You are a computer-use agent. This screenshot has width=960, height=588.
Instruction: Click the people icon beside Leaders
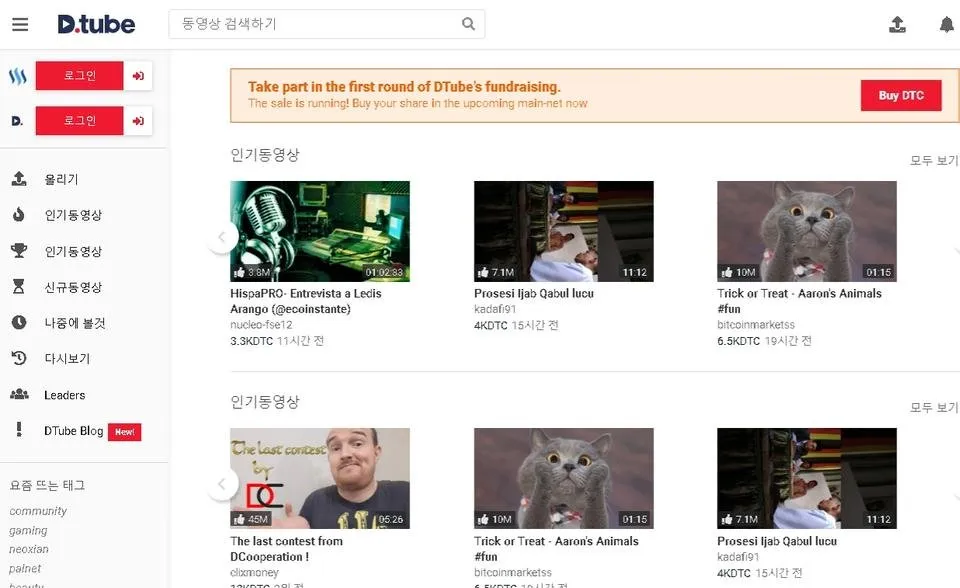[x=19, y=394]
